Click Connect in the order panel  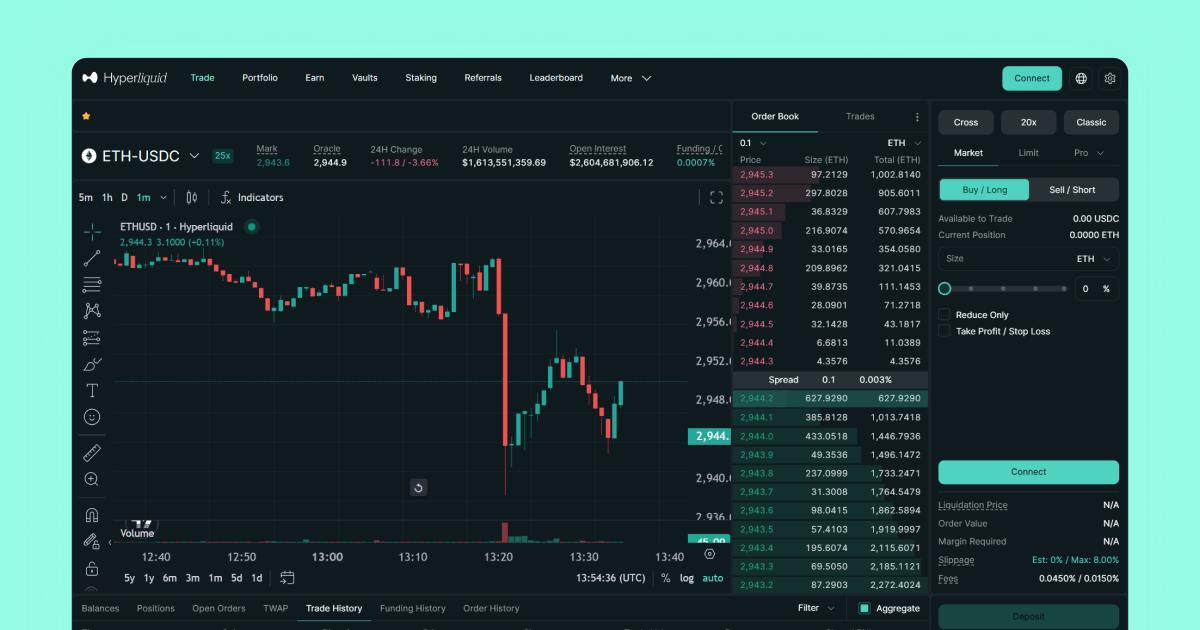click(x=1028, y=472)
